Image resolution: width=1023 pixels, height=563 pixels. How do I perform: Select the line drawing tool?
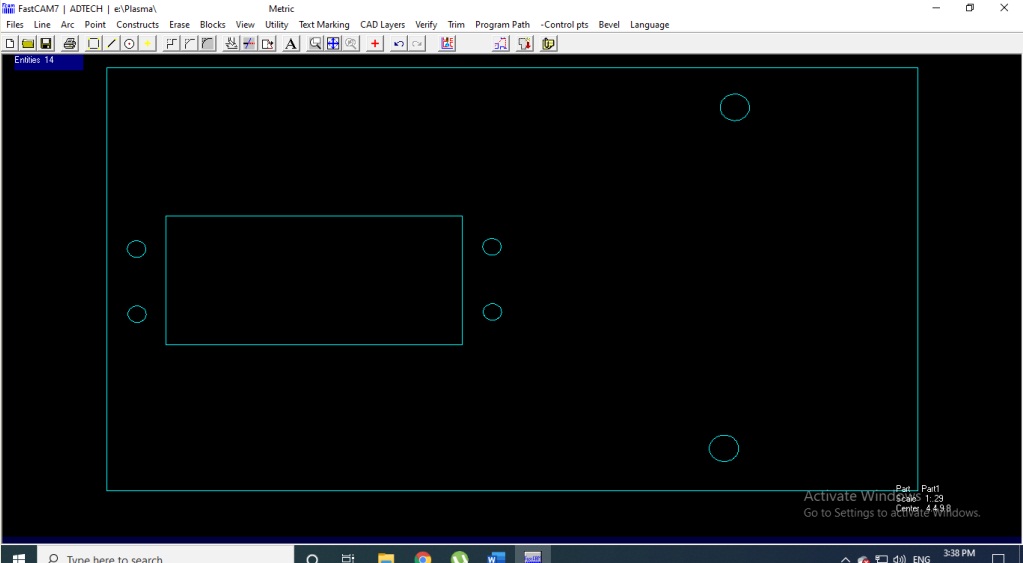tap(112, 44)
